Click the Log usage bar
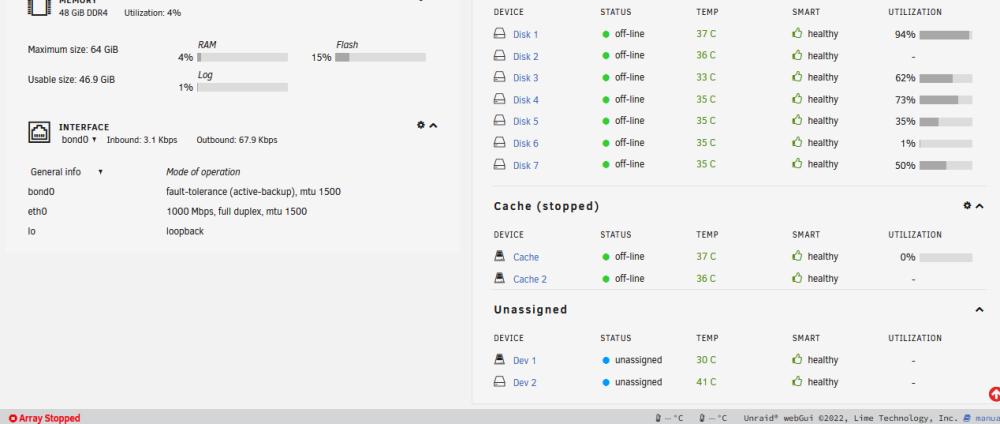The image size is (1000, 424). coord(242,87)
